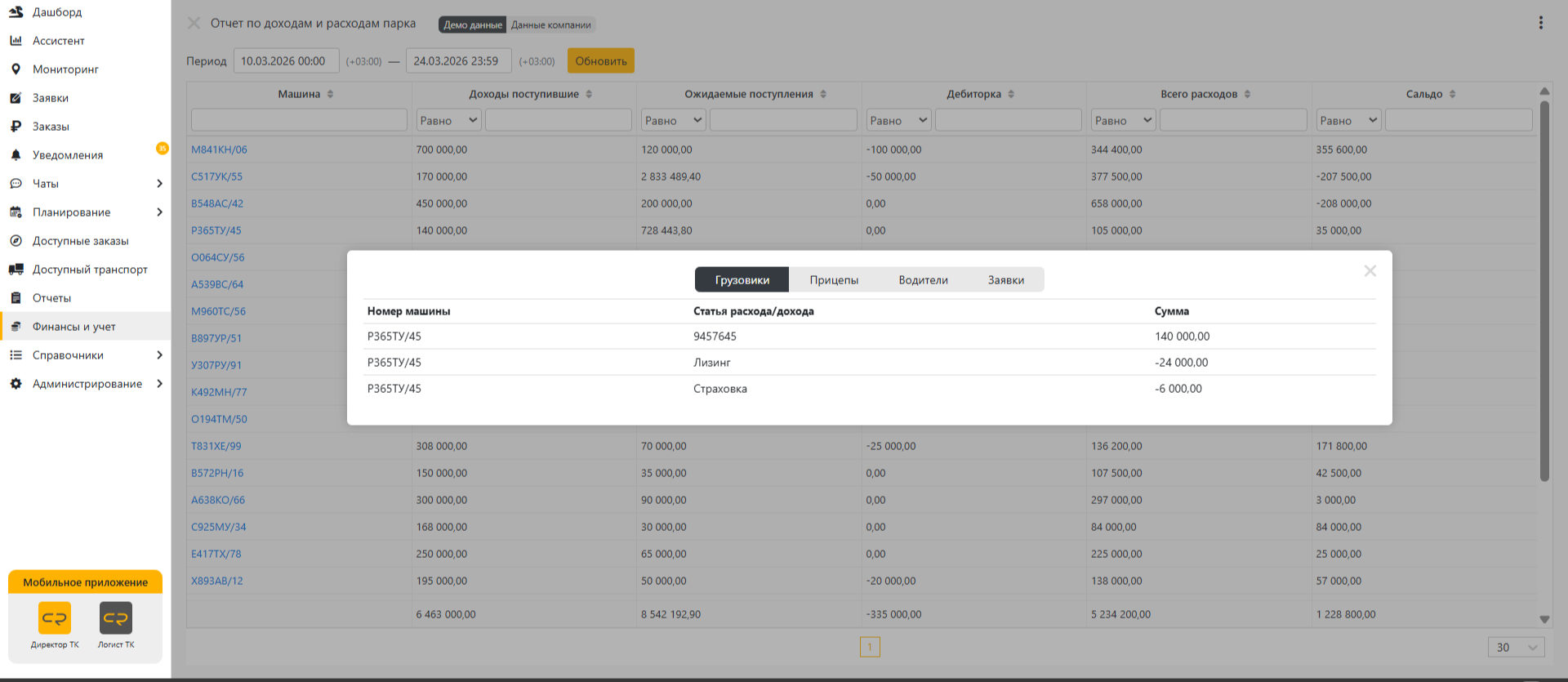
Task: Open Равно dropdown under Доходы поступившие
Action: 448,120
